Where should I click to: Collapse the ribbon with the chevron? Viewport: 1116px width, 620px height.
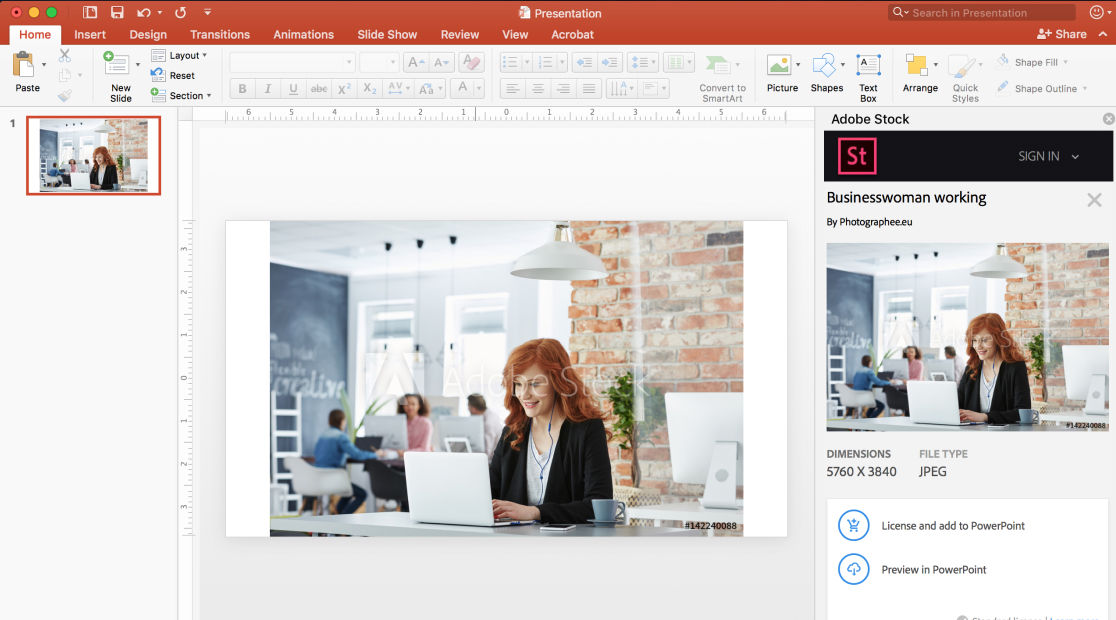pyautogui.click(x=1103, y=34)
